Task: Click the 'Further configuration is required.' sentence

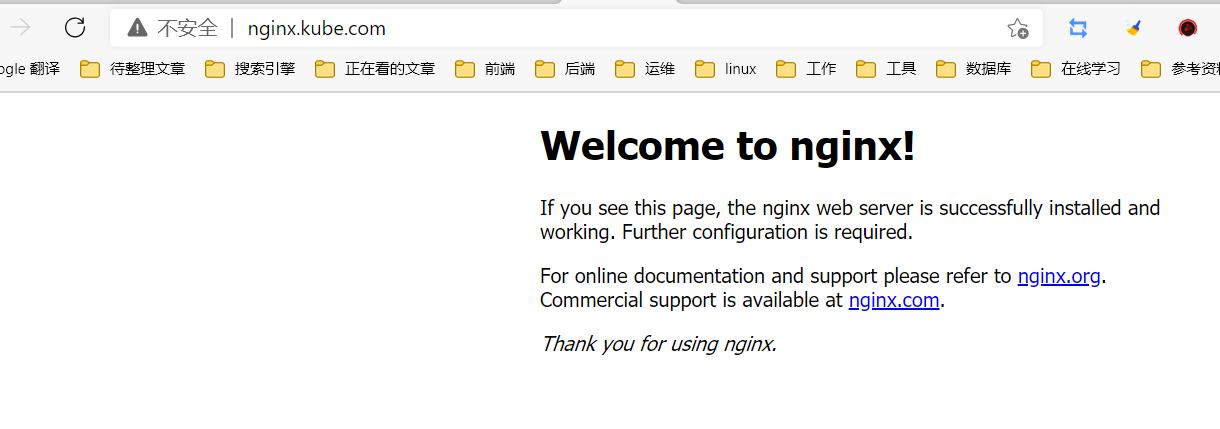Action: click(x=768, y=232)
